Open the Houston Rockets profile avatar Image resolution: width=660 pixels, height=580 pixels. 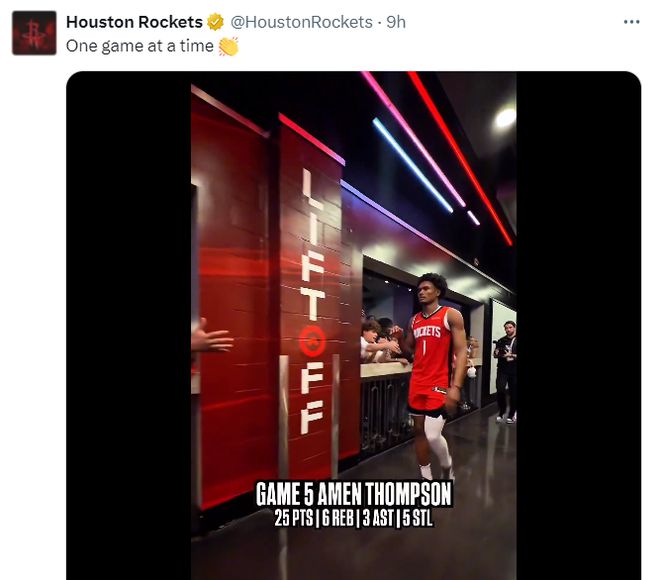point(34,33)
